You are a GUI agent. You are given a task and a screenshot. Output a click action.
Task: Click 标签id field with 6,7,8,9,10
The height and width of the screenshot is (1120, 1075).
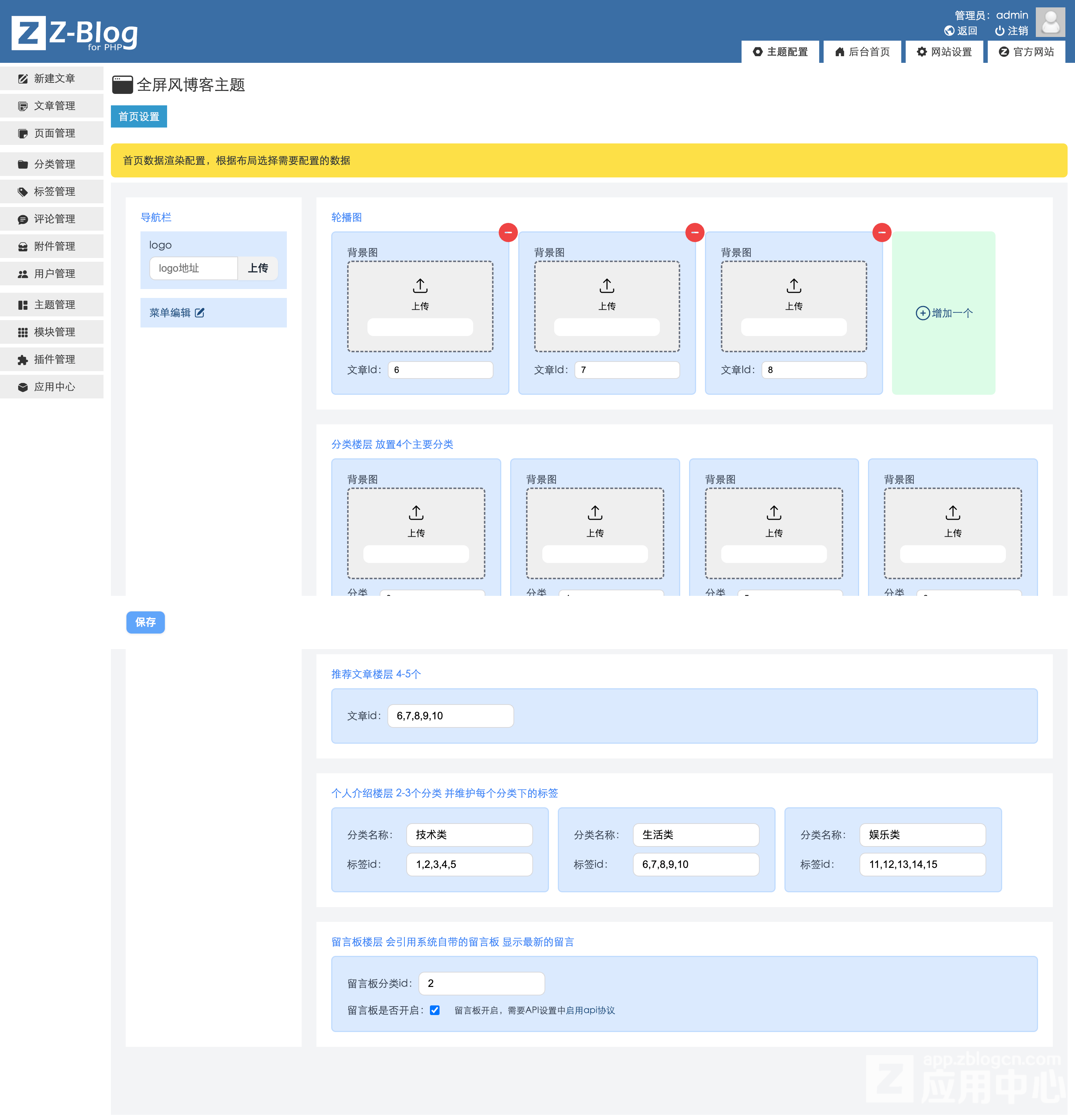(696, 865)
